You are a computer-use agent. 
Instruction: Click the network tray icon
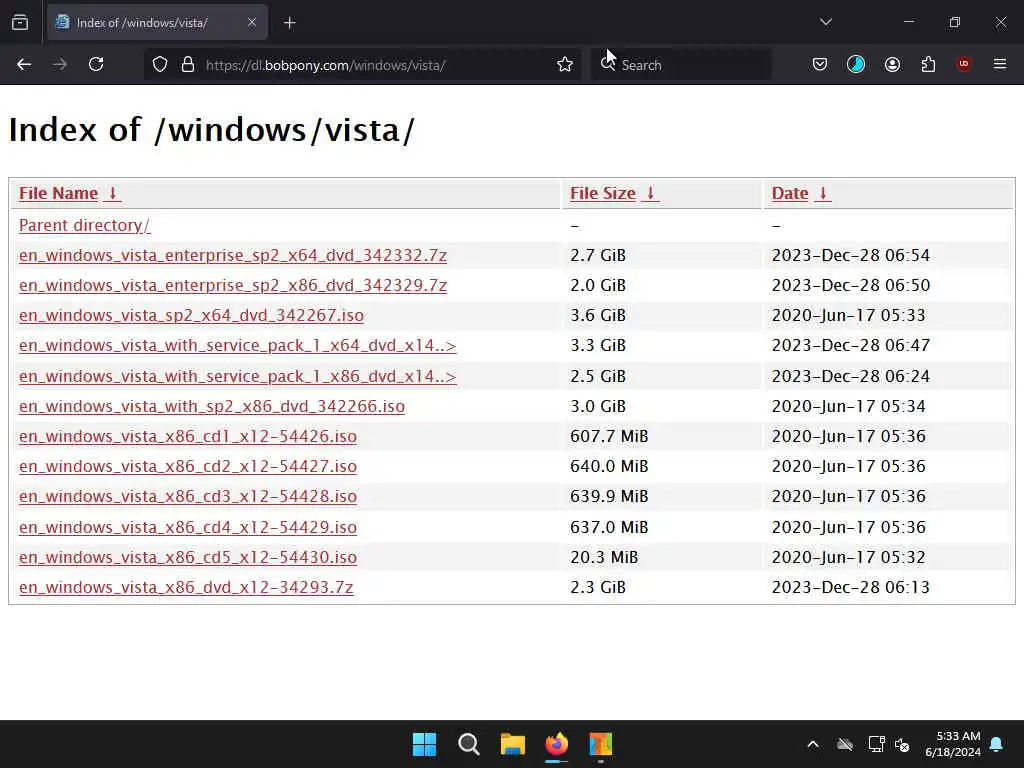pyautogui.click(x=876, y=744)
